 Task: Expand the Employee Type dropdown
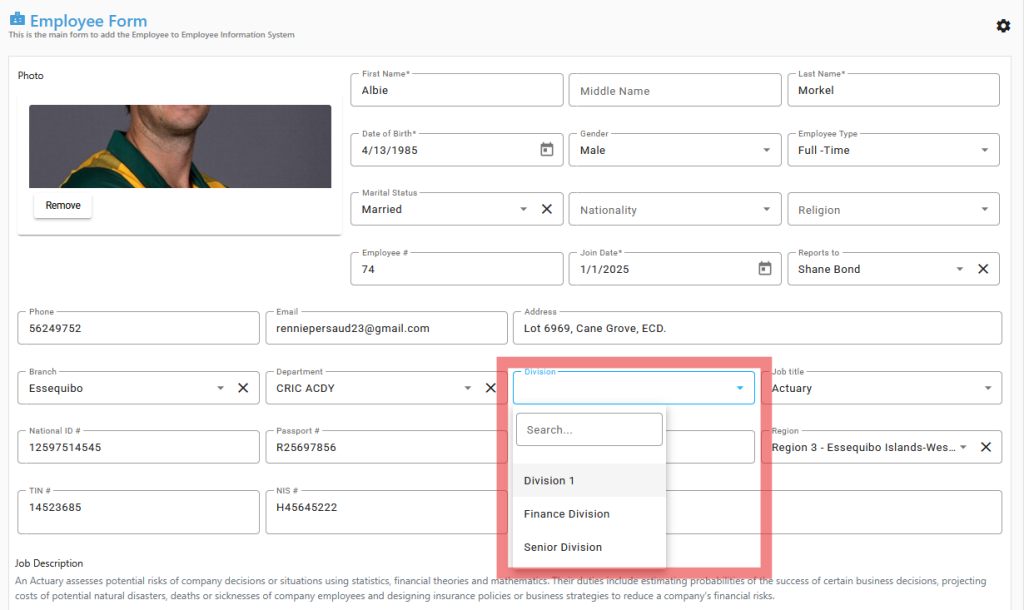[985, 150]
